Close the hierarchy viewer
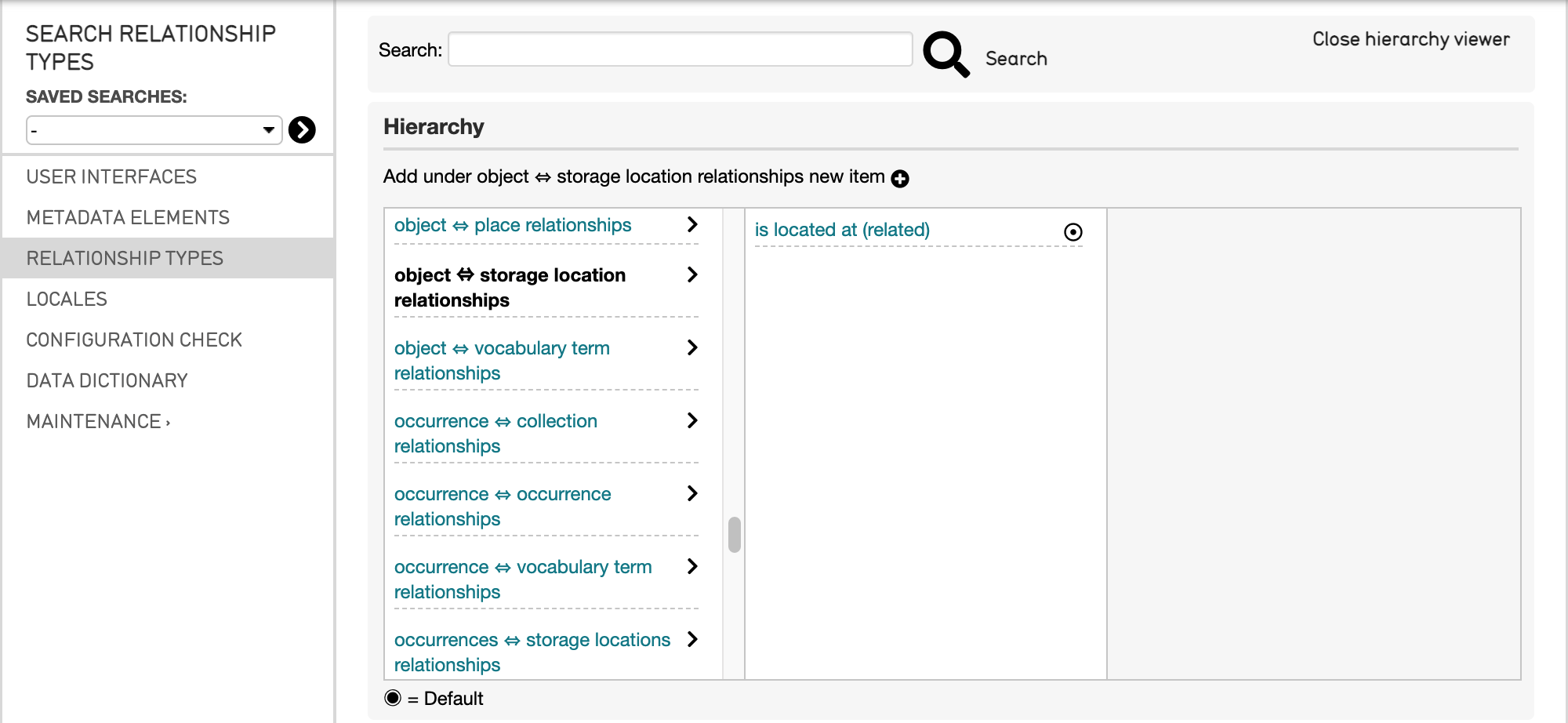Screen dimensions: 1568x723 pos(1410,39)
